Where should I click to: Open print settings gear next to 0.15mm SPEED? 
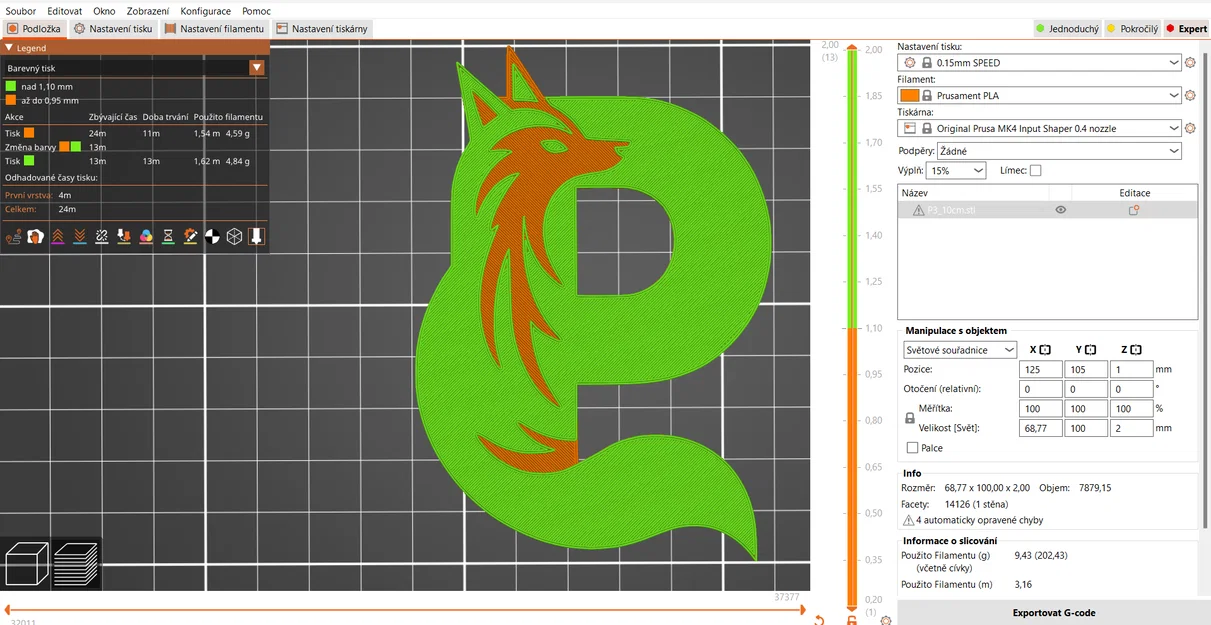point(1190,63)
